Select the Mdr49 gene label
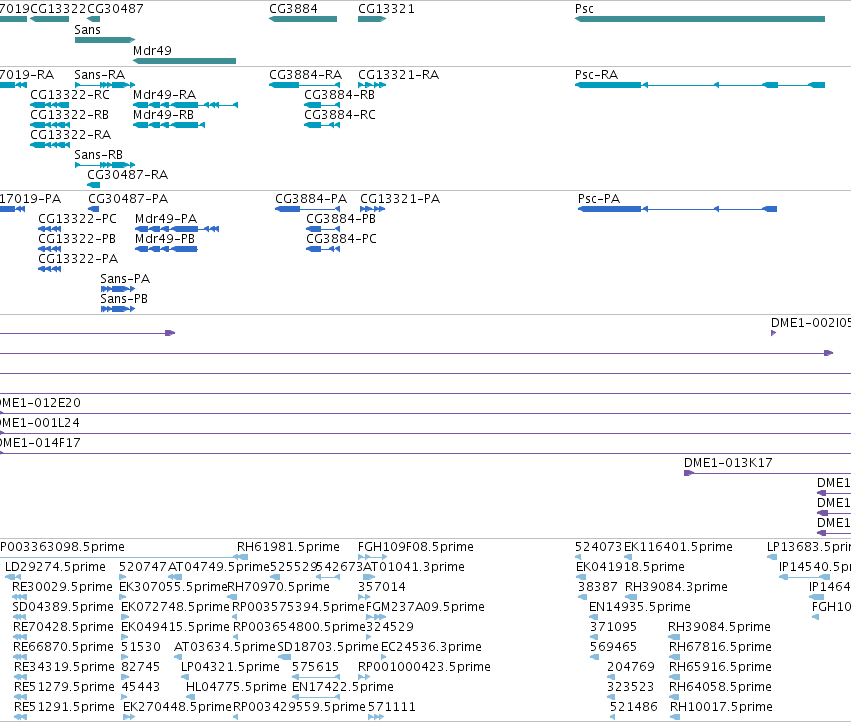The width and height of the screenshot is (851, 722). [152, 50]
